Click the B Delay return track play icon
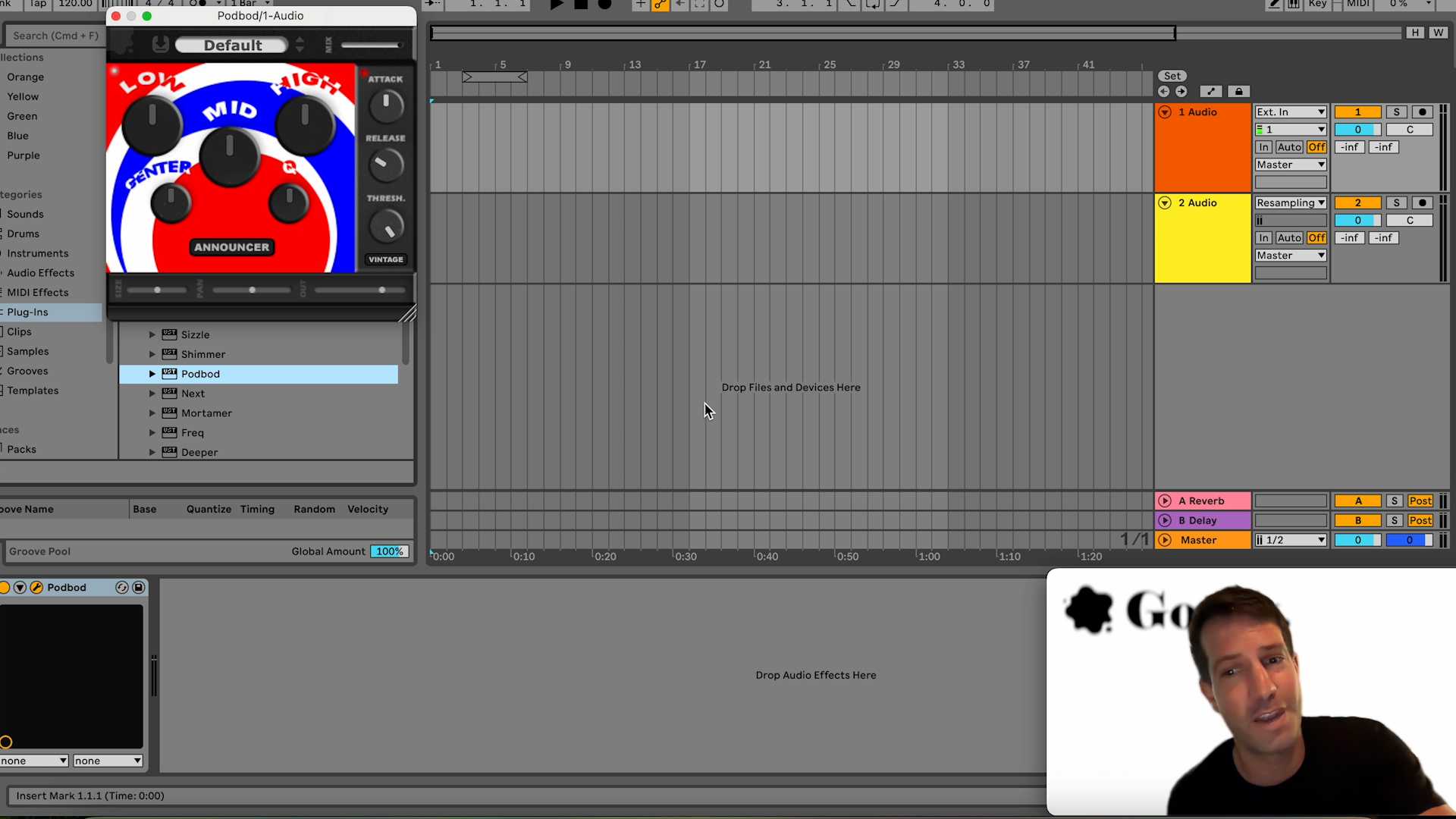This screenshot has height=819, width=1456. [x=1166, y=521]
